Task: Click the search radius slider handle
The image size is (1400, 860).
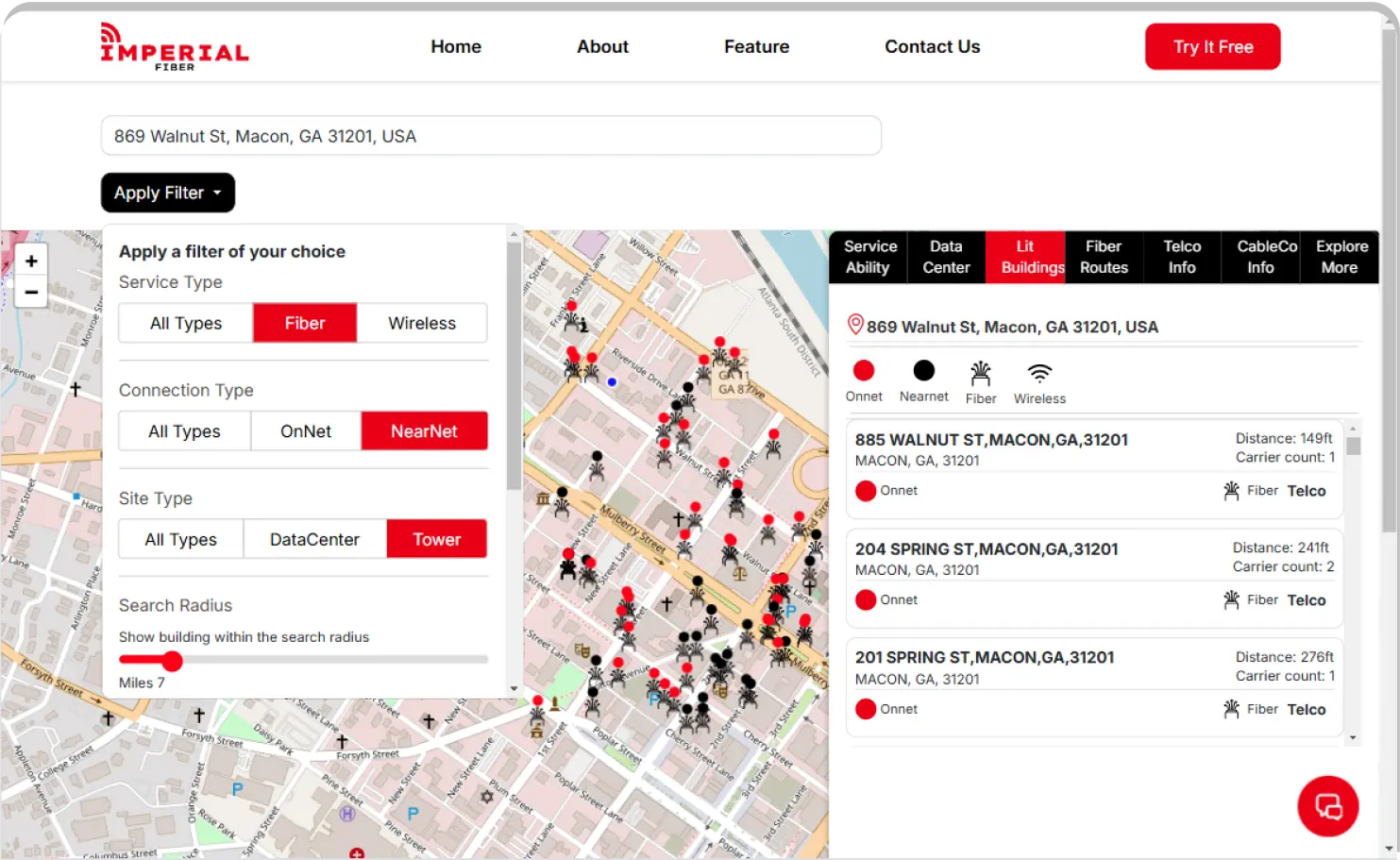Action: (x=172, y=661)
